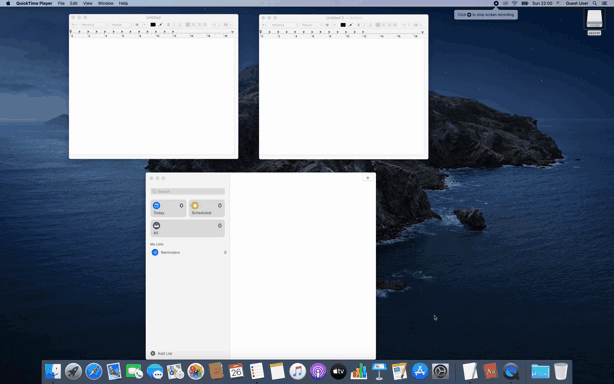Screen dimensions: 614x384
Task: Select the Today smart list tile
Action: [x=168, y=208]
